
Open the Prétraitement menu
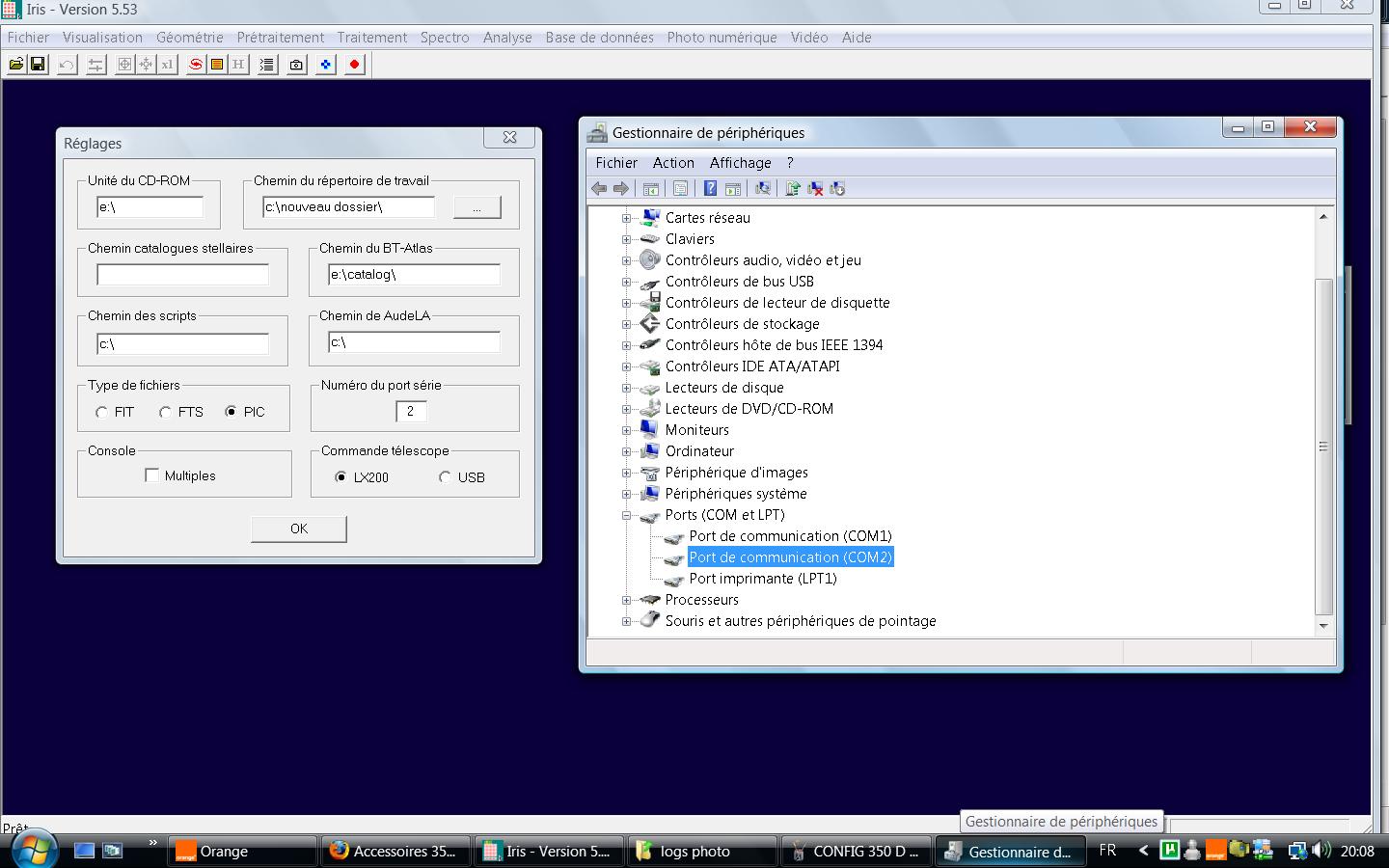click(281, 38)
